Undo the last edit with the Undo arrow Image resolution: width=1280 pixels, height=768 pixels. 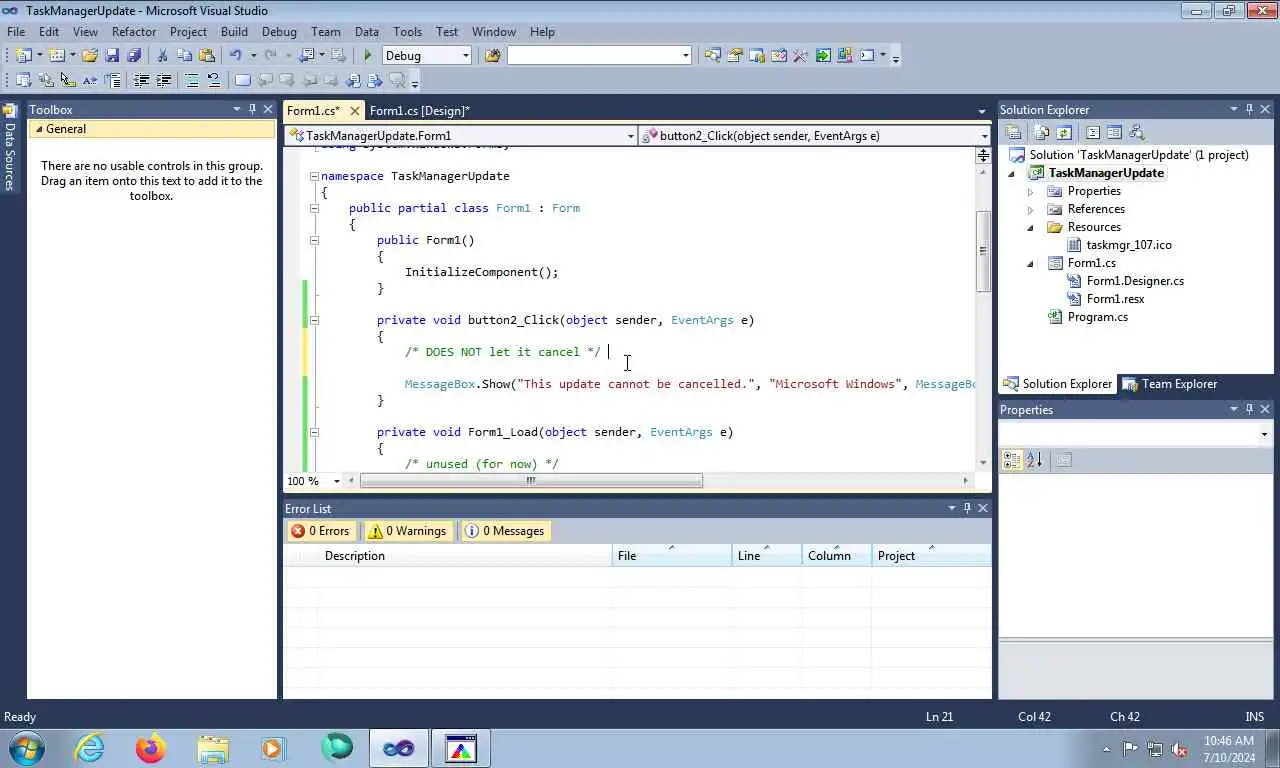tap(236, 56)
